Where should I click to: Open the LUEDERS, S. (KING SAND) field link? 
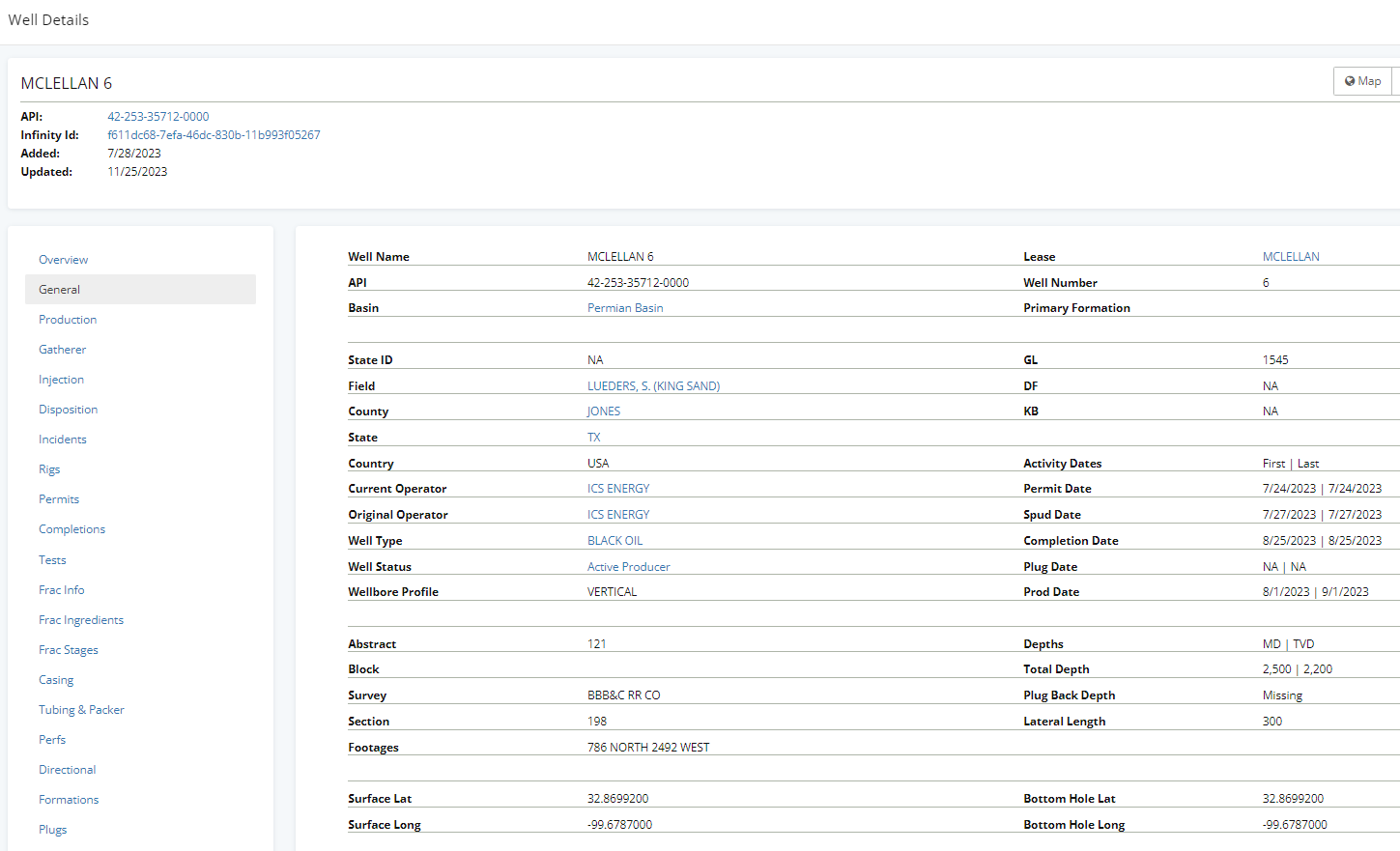click(653, 386)
